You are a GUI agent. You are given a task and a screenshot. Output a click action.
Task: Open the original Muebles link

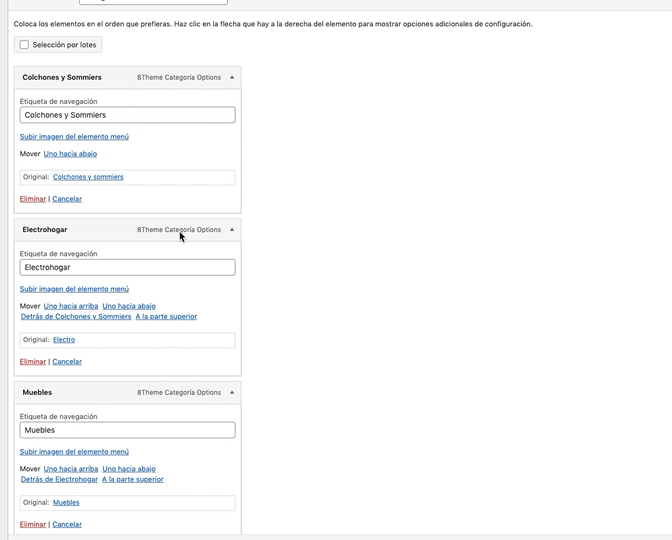(x=66, y=503)
